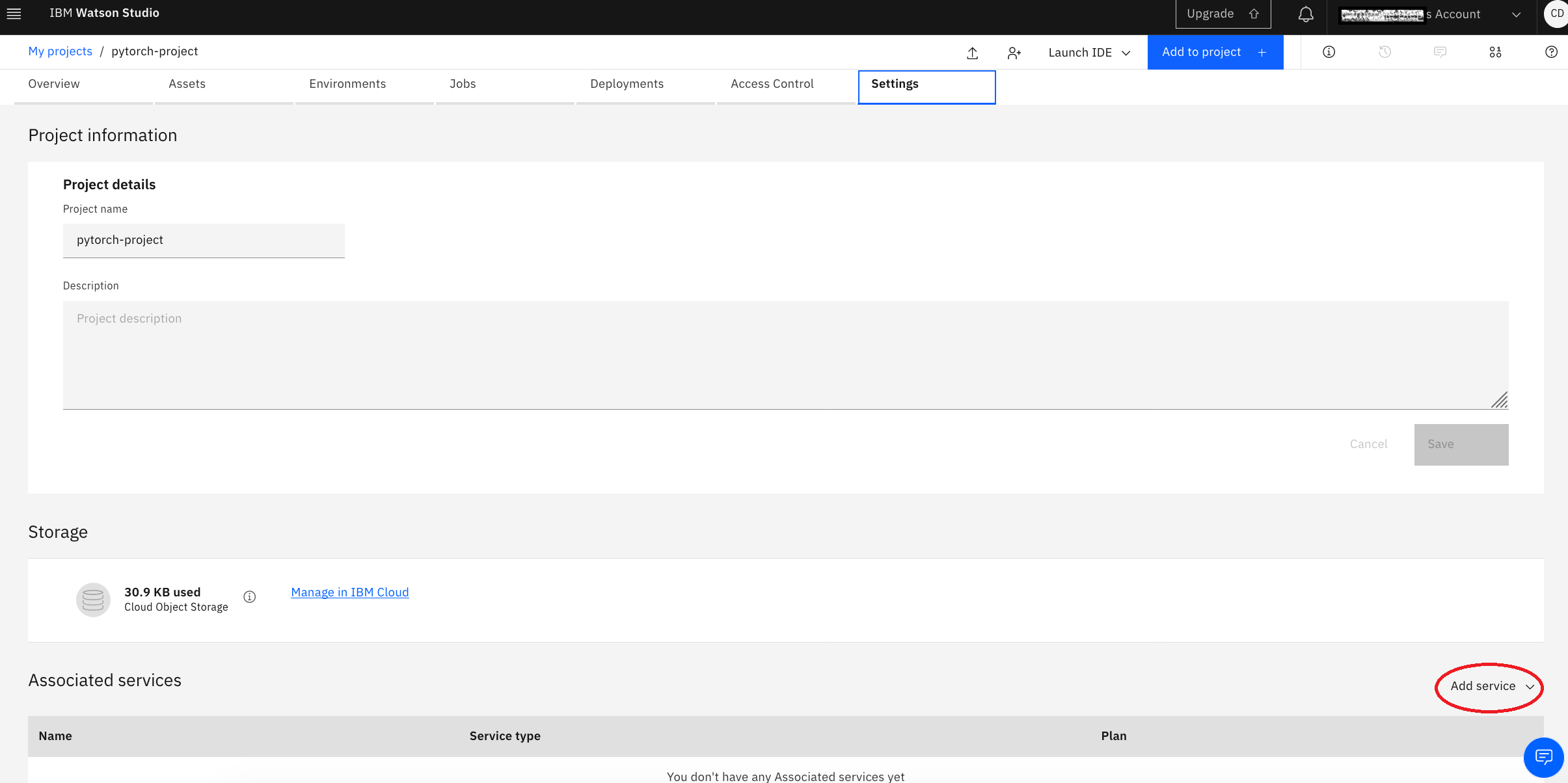The image size is (1568, 783).
Task: Click the Project name input field
Action: coord(203,240)
